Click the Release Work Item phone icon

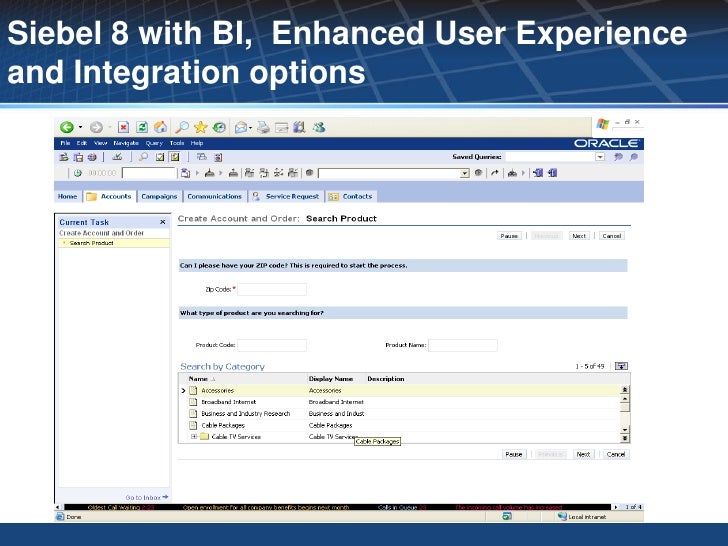pos(233,173)
